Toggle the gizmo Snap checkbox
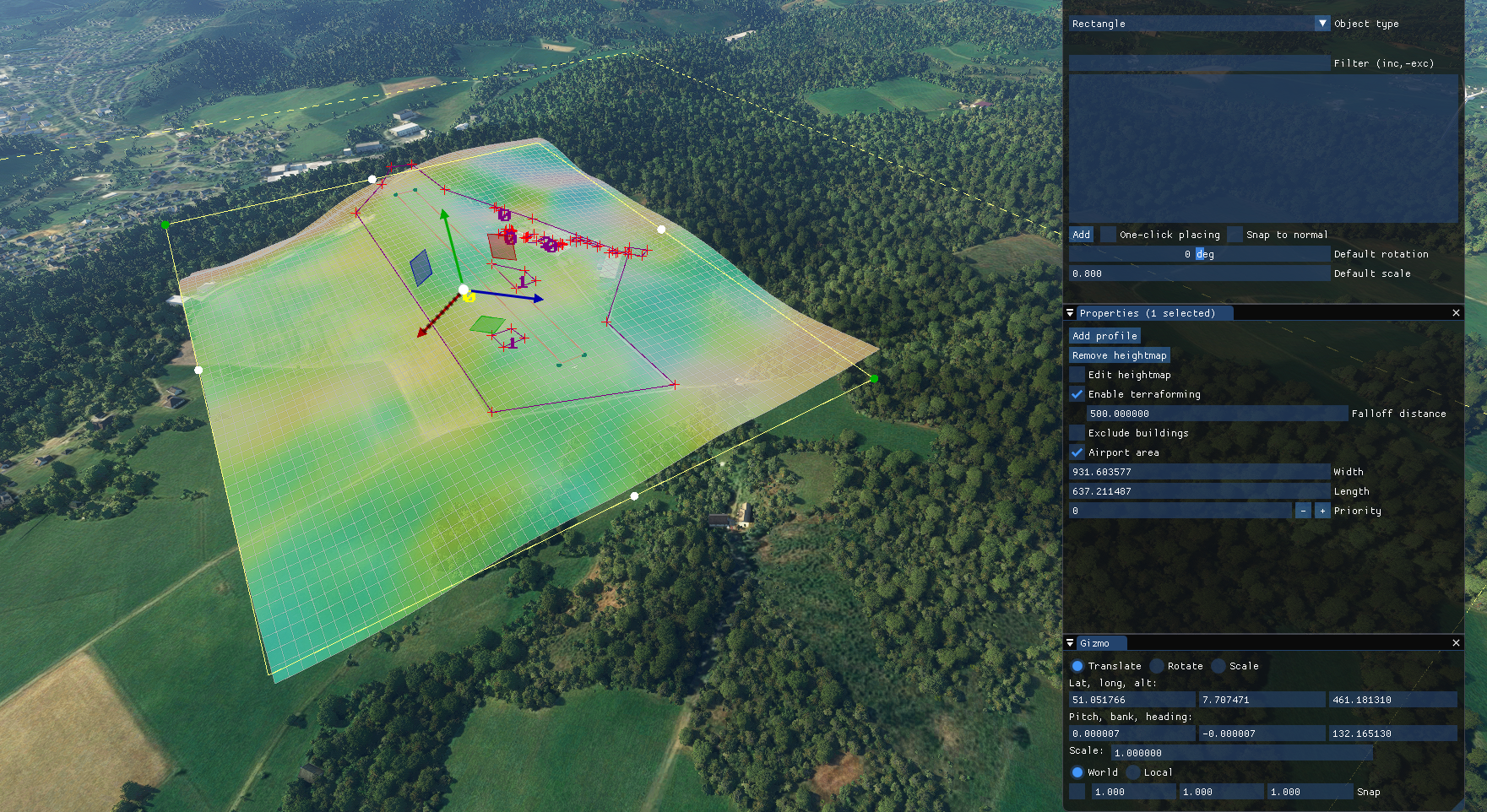The image size is (1487, 812). click(x=1077, y=792)
